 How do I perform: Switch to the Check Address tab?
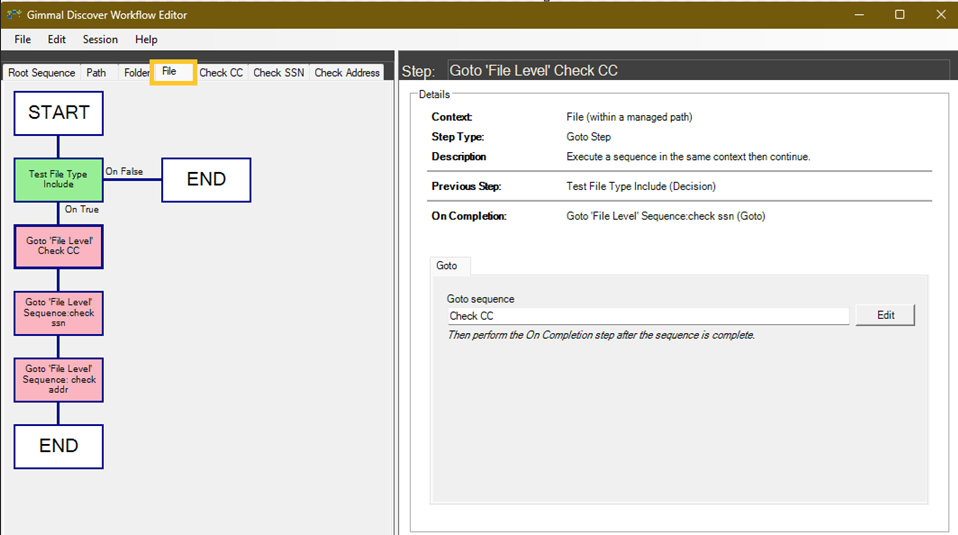347,73
